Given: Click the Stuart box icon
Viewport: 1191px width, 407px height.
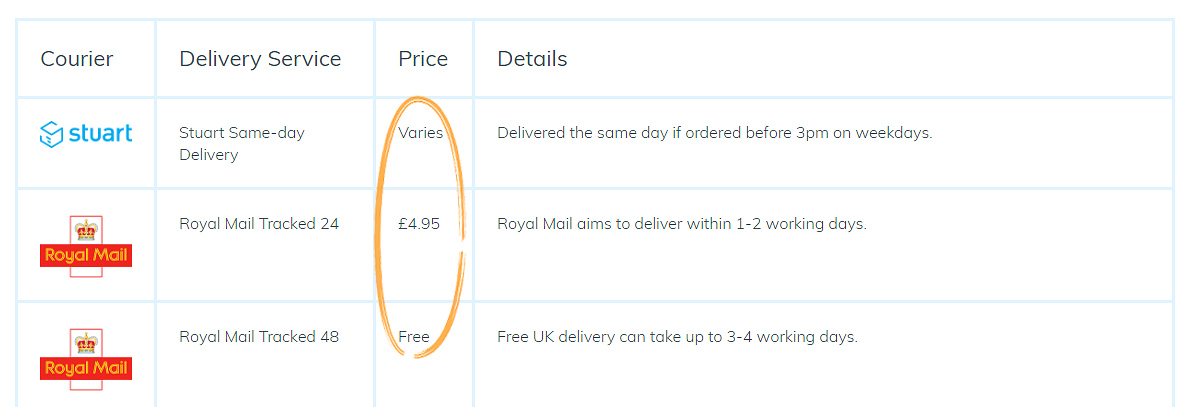Looking at the screenshot, I should click(x=51, y=134).
